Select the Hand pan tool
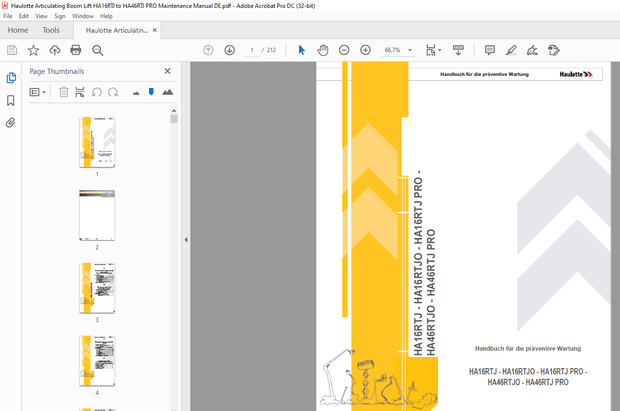 tap(323, 50)
